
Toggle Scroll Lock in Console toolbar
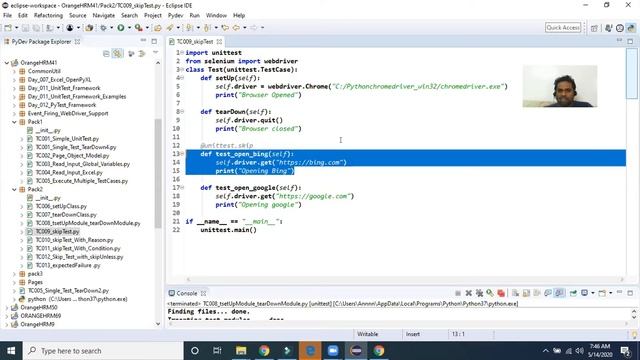point(526,293)
